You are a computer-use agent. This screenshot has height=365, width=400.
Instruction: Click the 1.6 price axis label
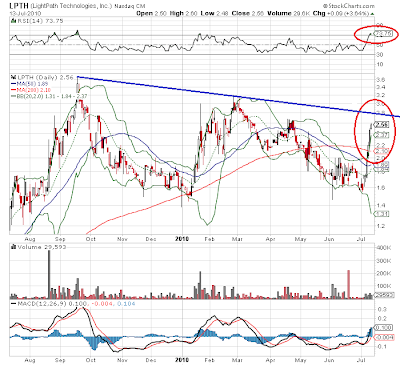(381, 188)
